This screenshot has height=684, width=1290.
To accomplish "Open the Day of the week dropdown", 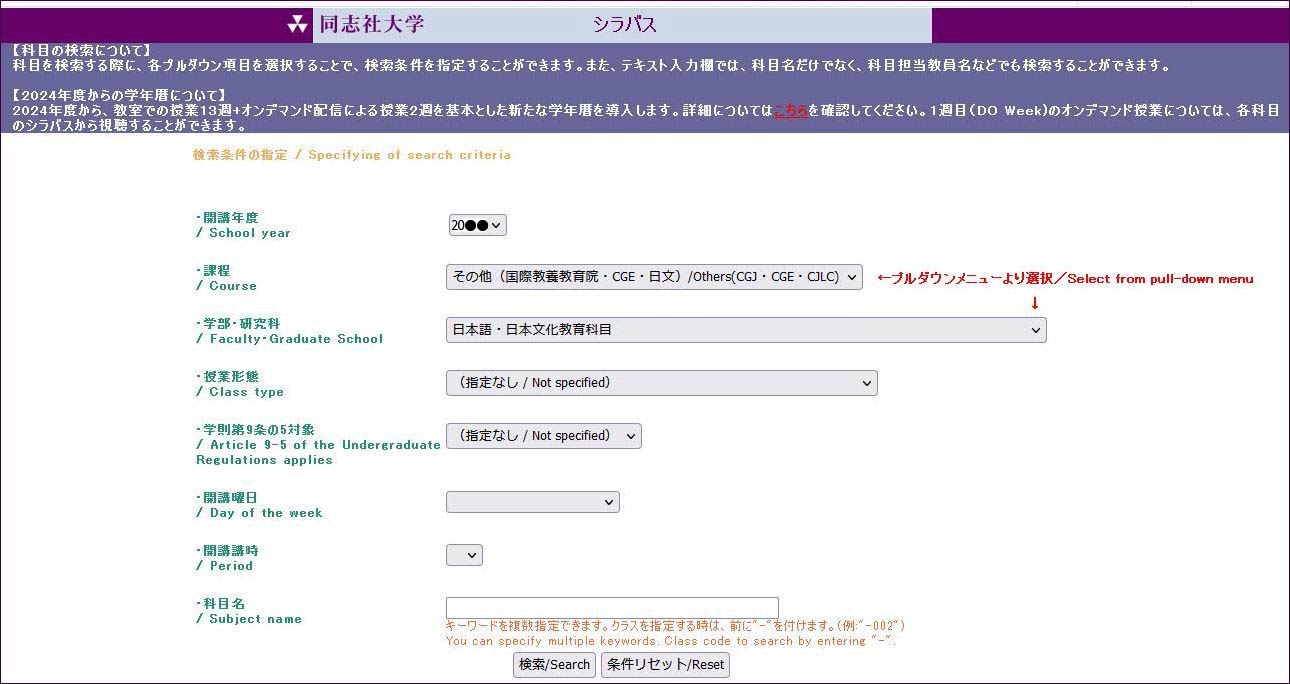I will [532, 502].
